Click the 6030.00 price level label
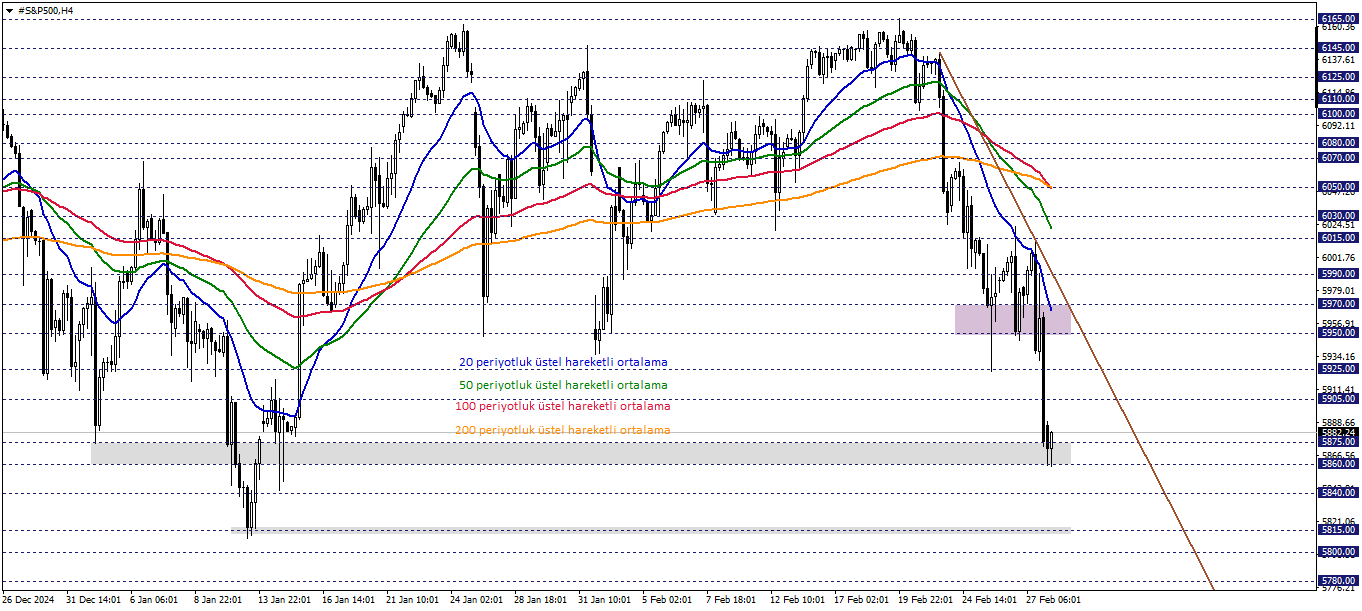 coord(1338,216)
